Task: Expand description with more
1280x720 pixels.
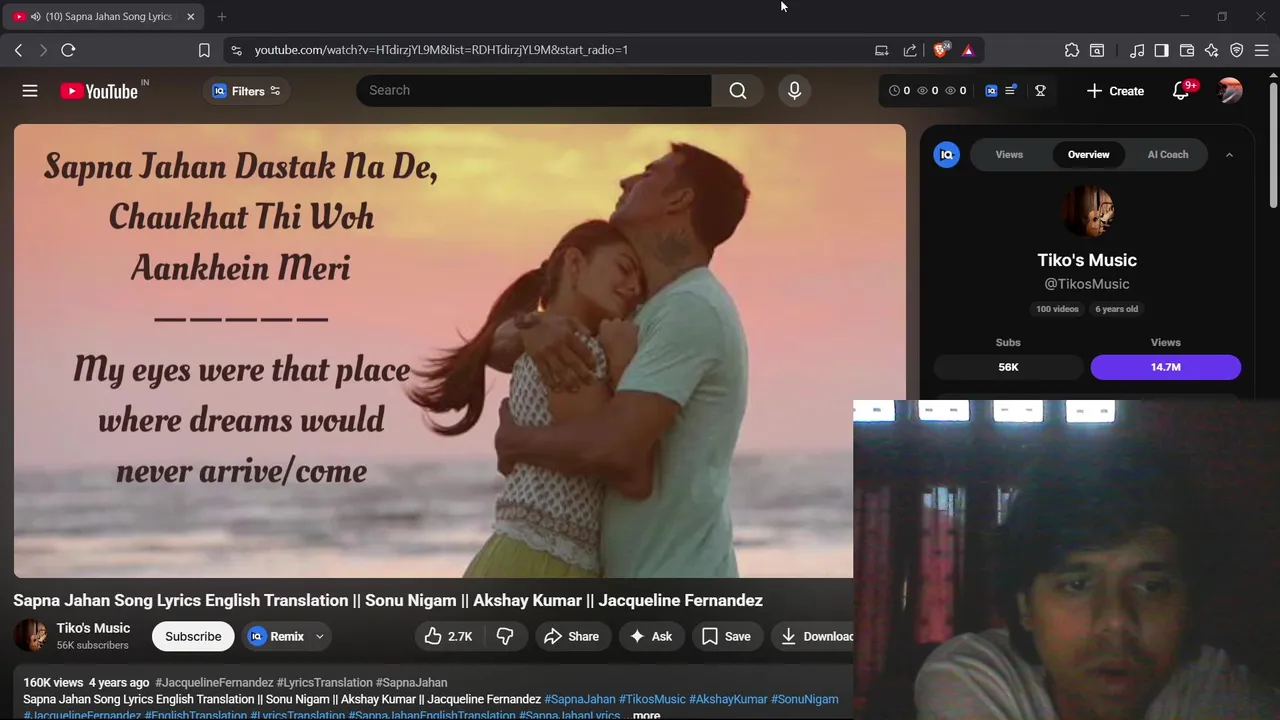Action: tap(646, 715)
